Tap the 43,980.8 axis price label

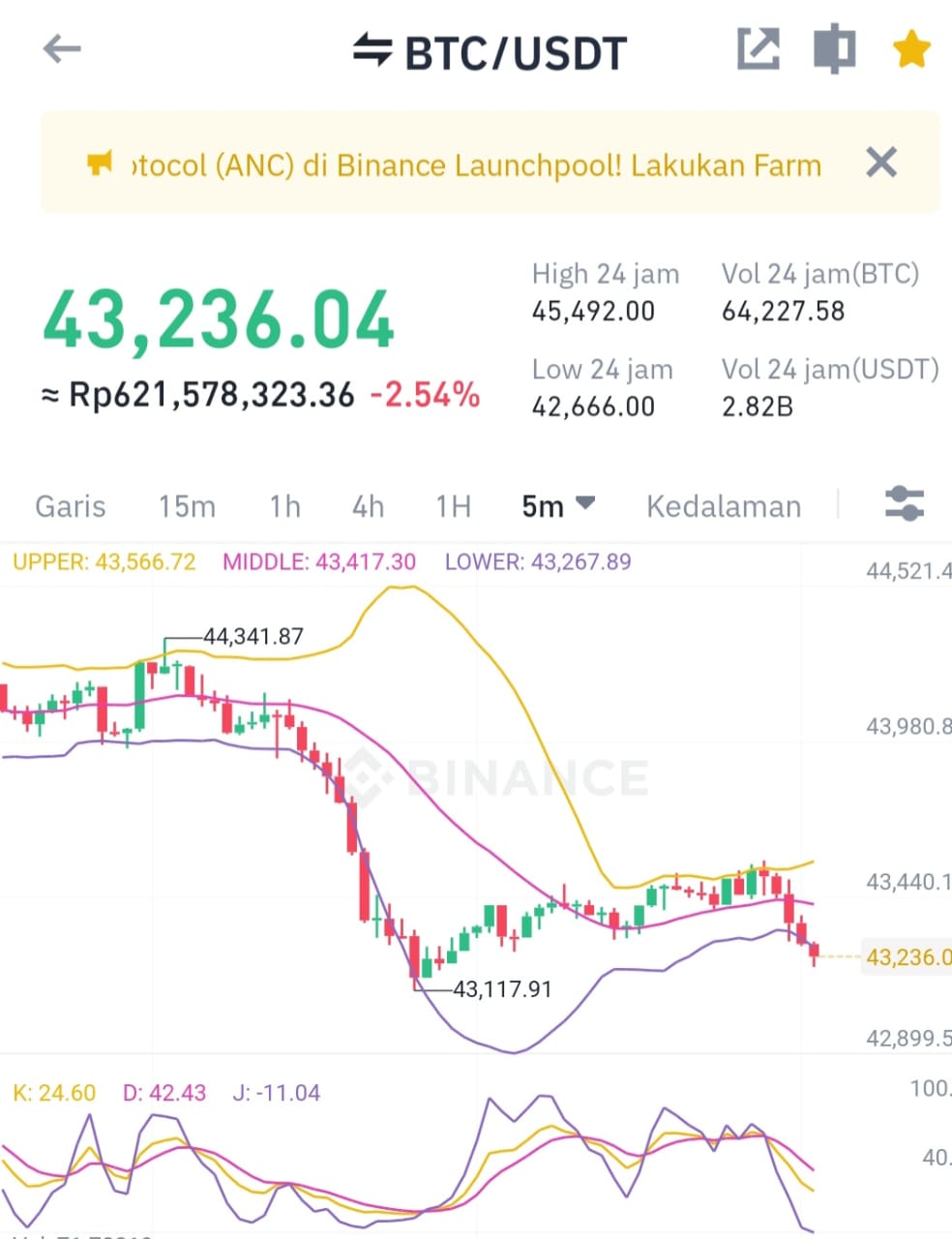(x=908, y=726)
